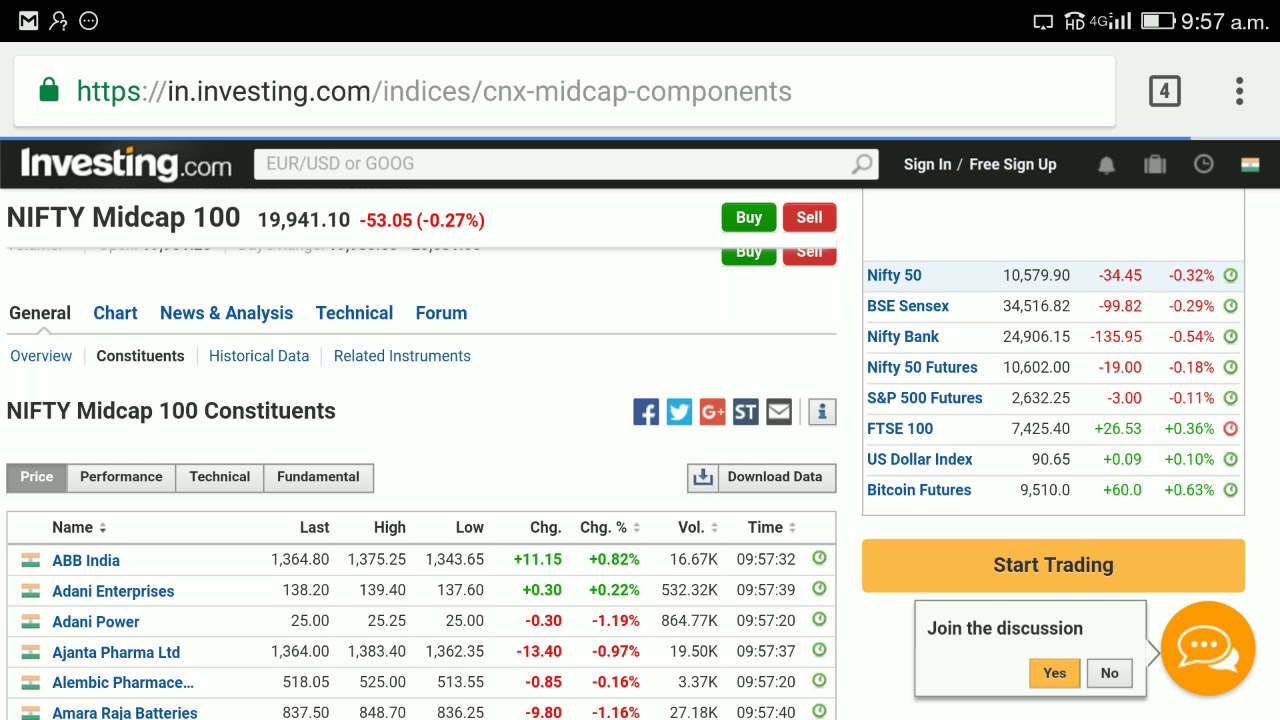The image size is (1280, 720).
Task: Open the Ajanta Pharma Ltd link
Action: coord(116,652)
